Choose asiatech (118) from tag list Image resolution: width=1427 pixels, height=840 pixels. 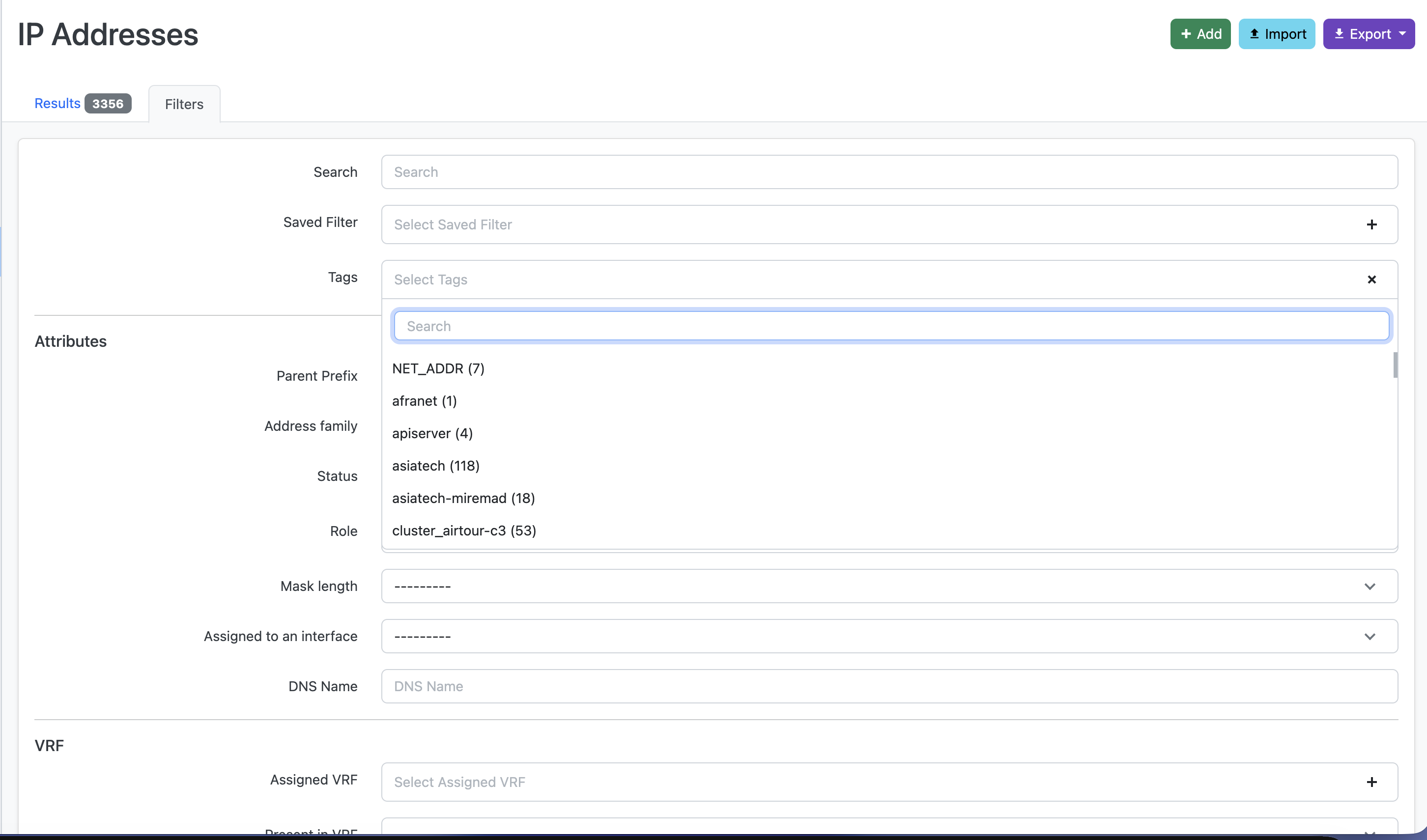point(435,465)
